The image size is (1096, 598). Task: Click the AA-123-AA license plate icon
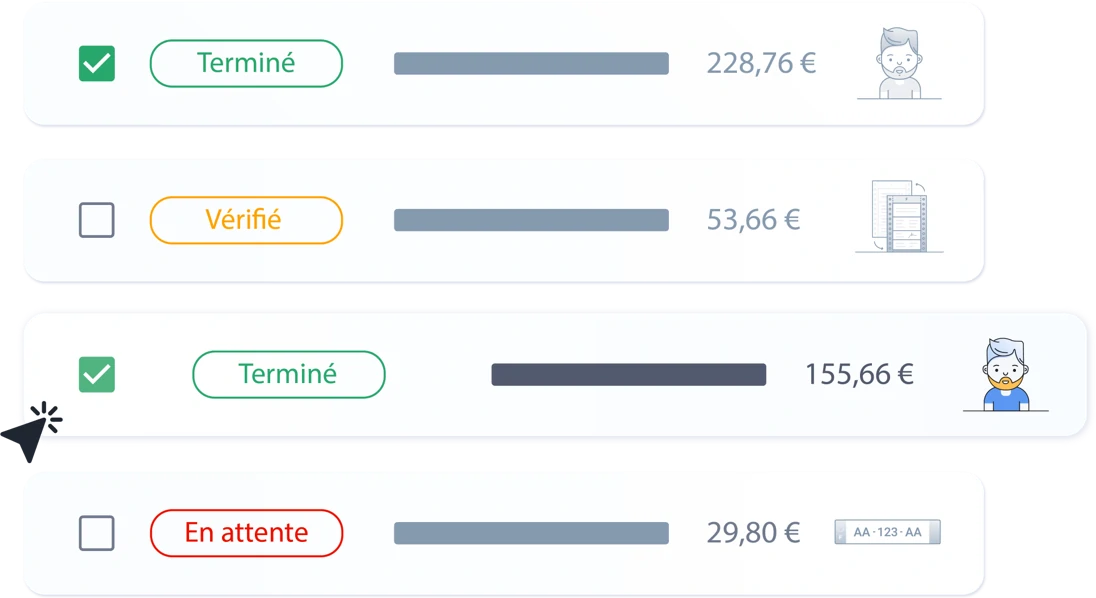point(888,532)
